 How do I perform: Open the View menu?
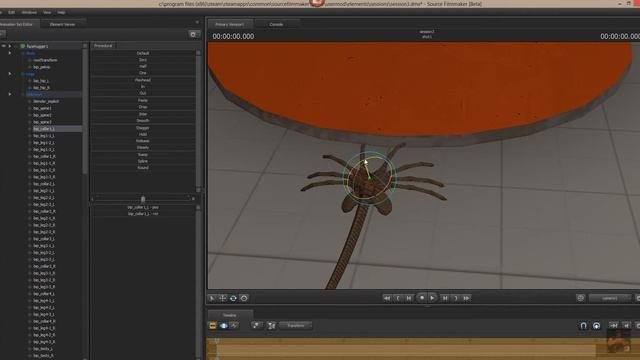47,12
